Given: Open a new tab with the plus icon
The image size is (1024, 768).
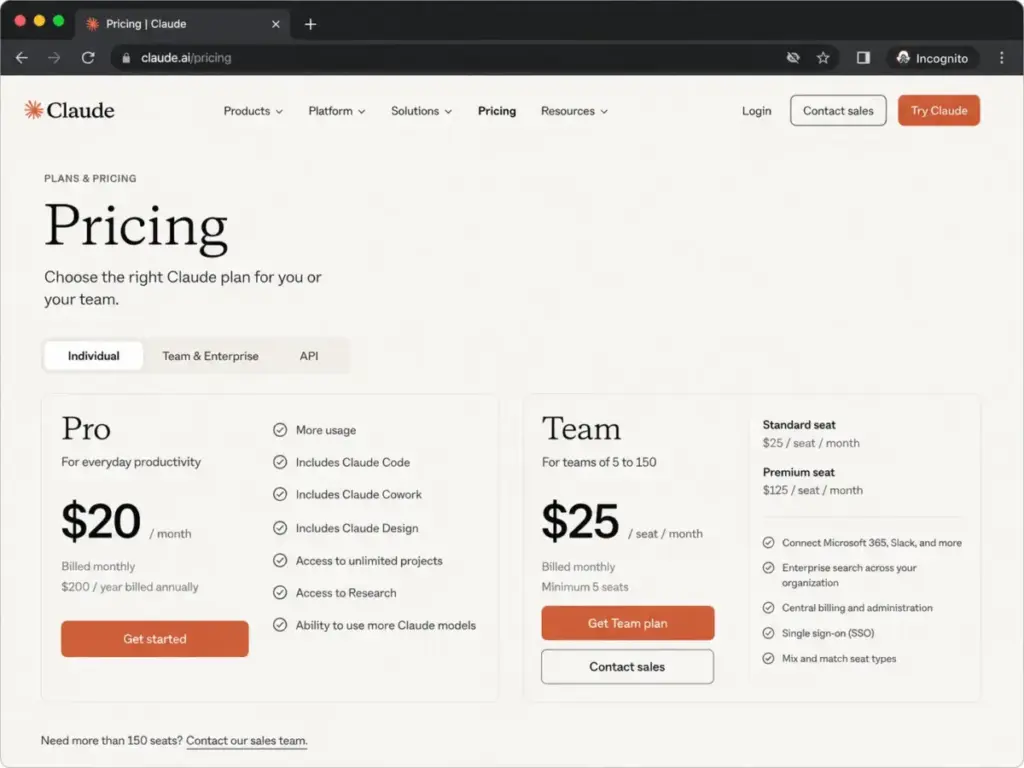Looking at the screenshot, I should [x=310, y=24].
